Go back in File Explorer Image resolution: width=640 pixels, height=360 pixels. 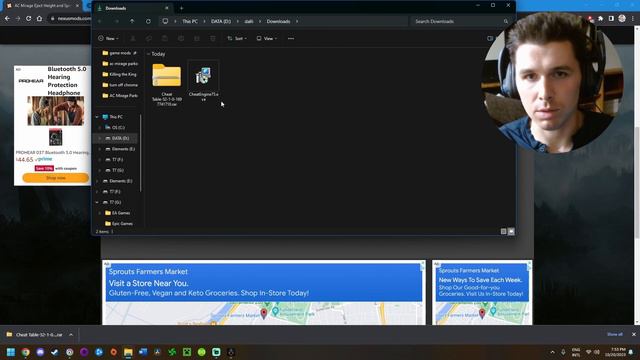[x=100, y=21]
